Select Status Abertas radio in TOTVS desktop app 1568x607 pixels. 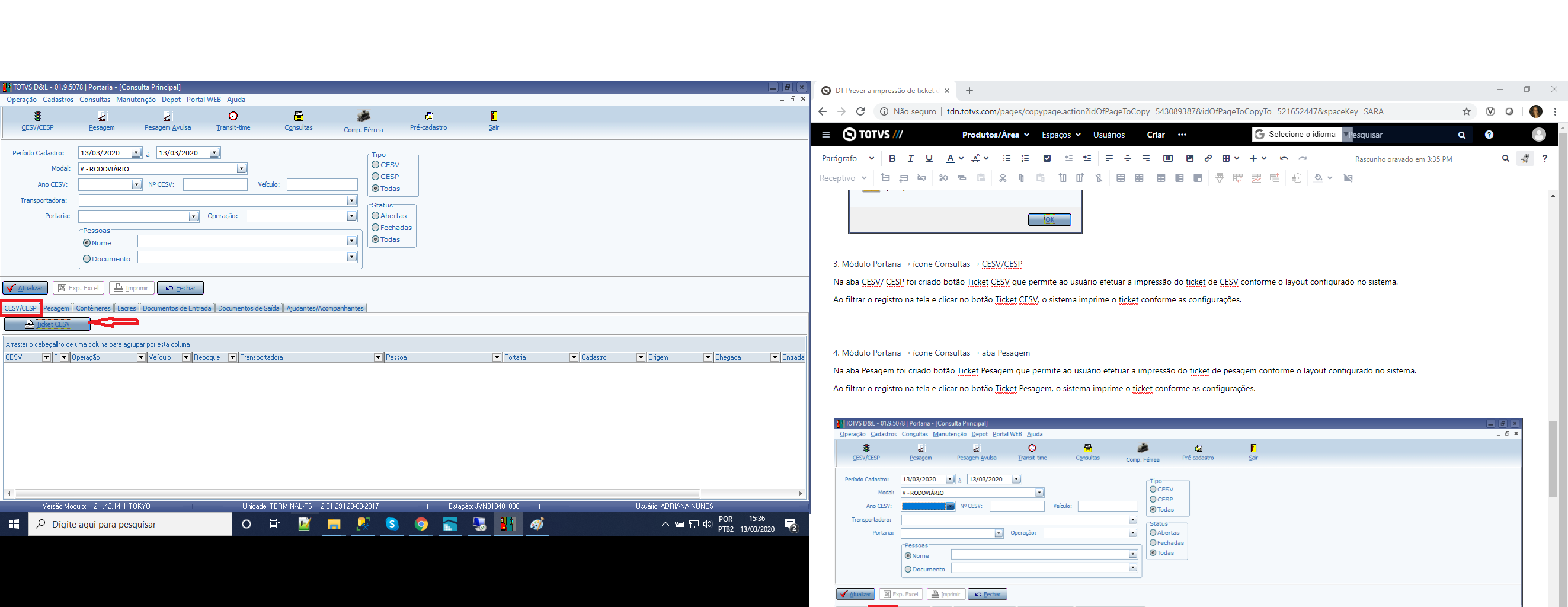tap(376, 216)
